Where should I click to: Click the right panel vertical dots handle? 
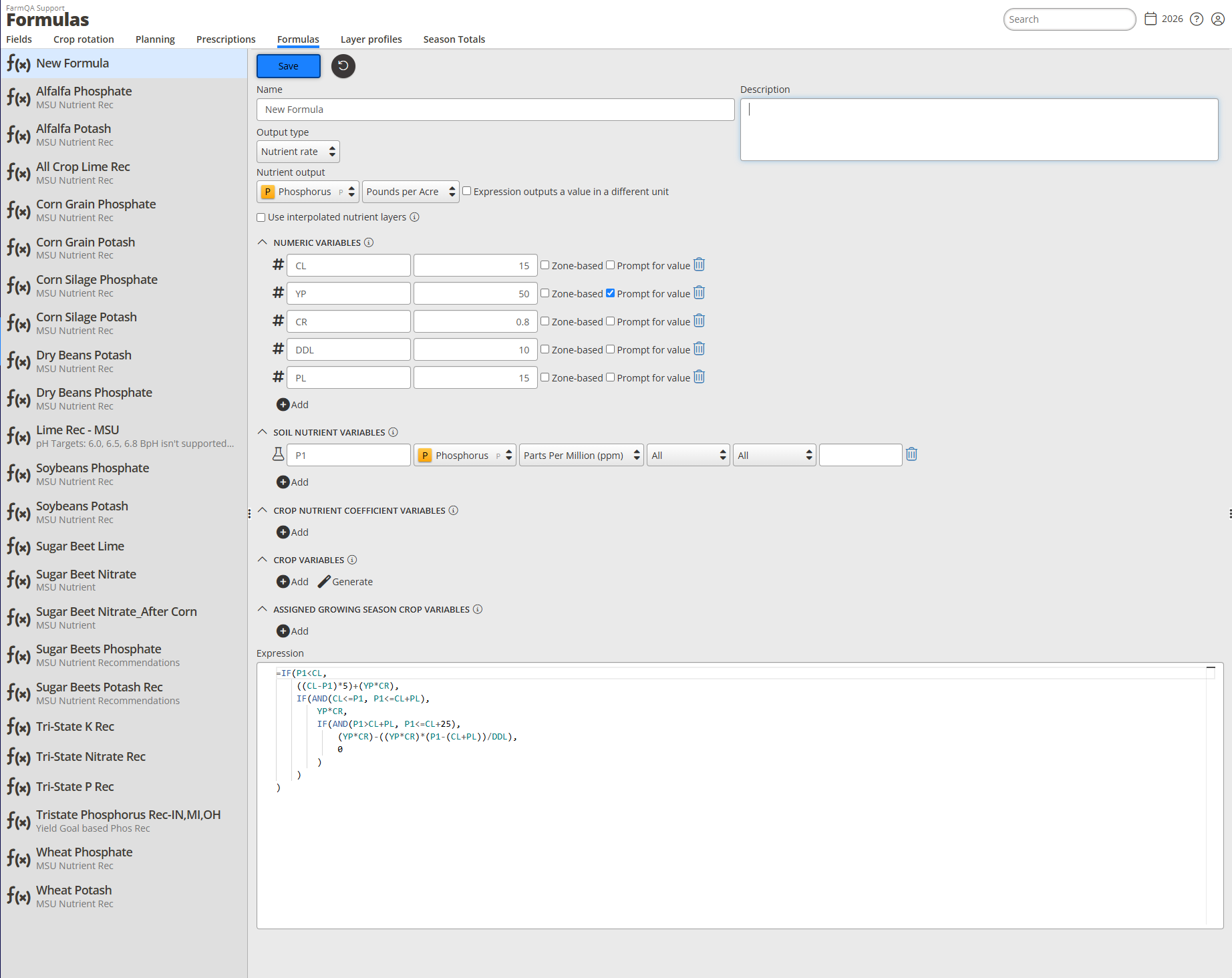[x=1230, y=514]
